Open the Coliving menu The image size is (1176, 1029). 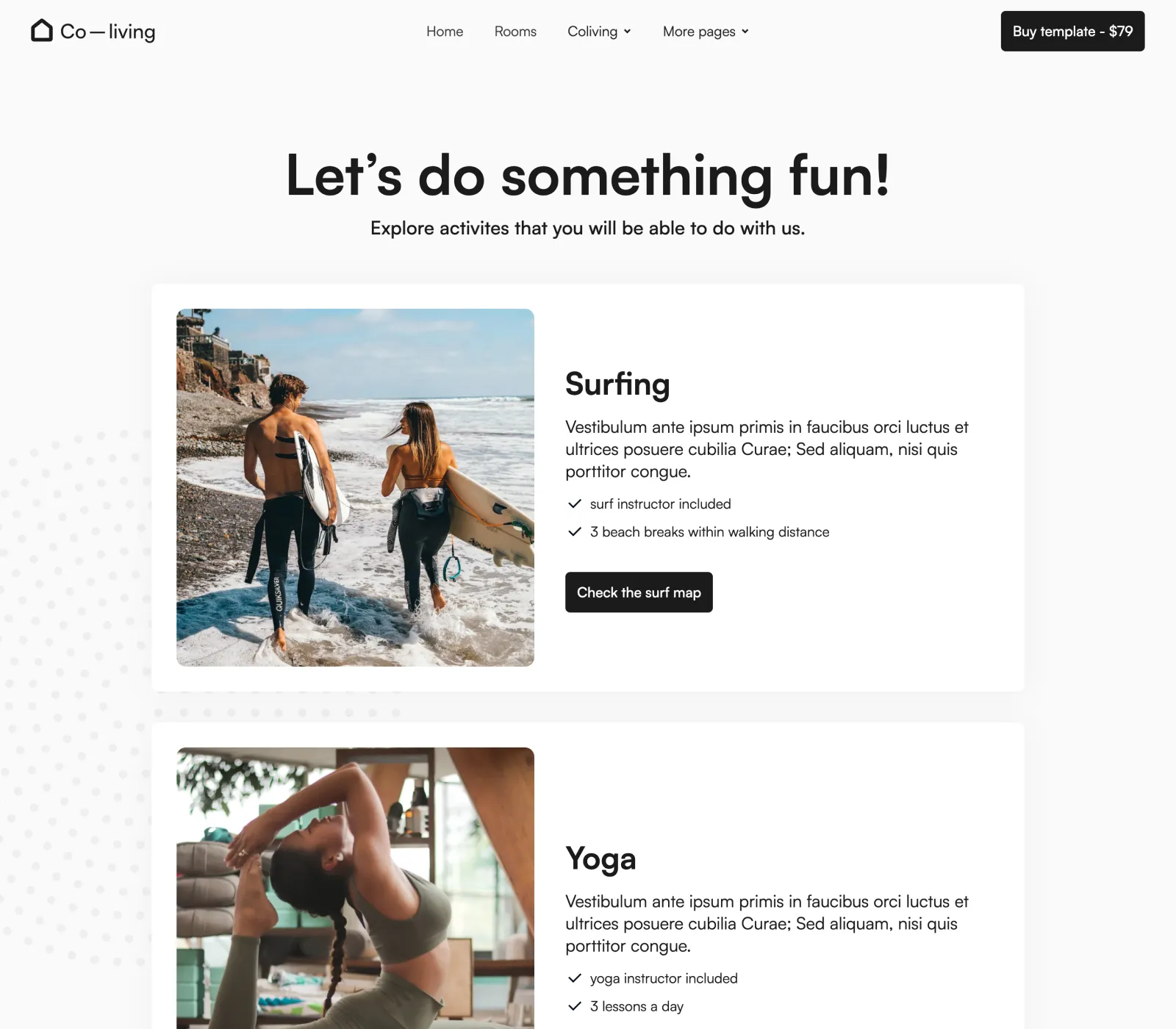(599, 32)
